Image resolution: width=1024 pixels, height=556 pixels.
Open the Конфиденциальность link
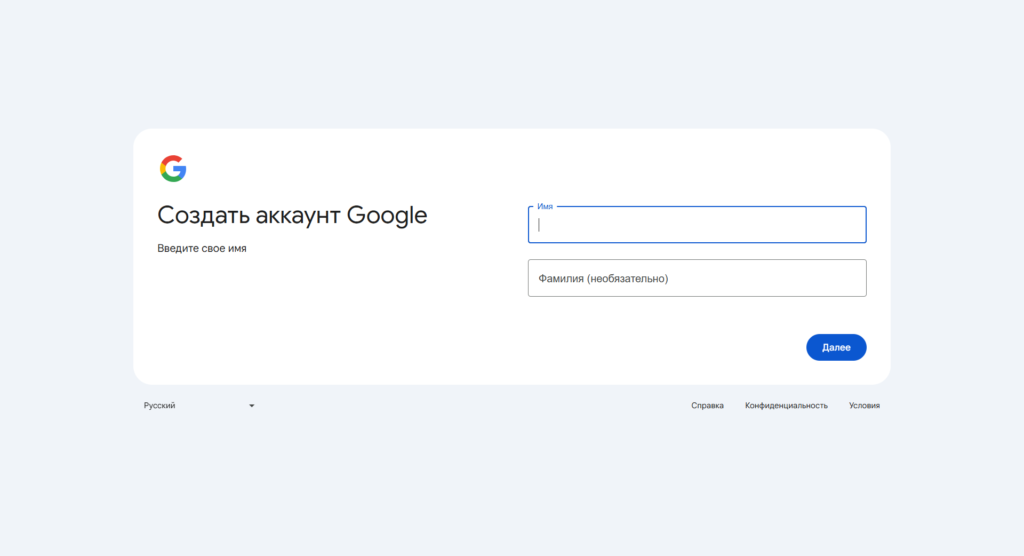786,406
